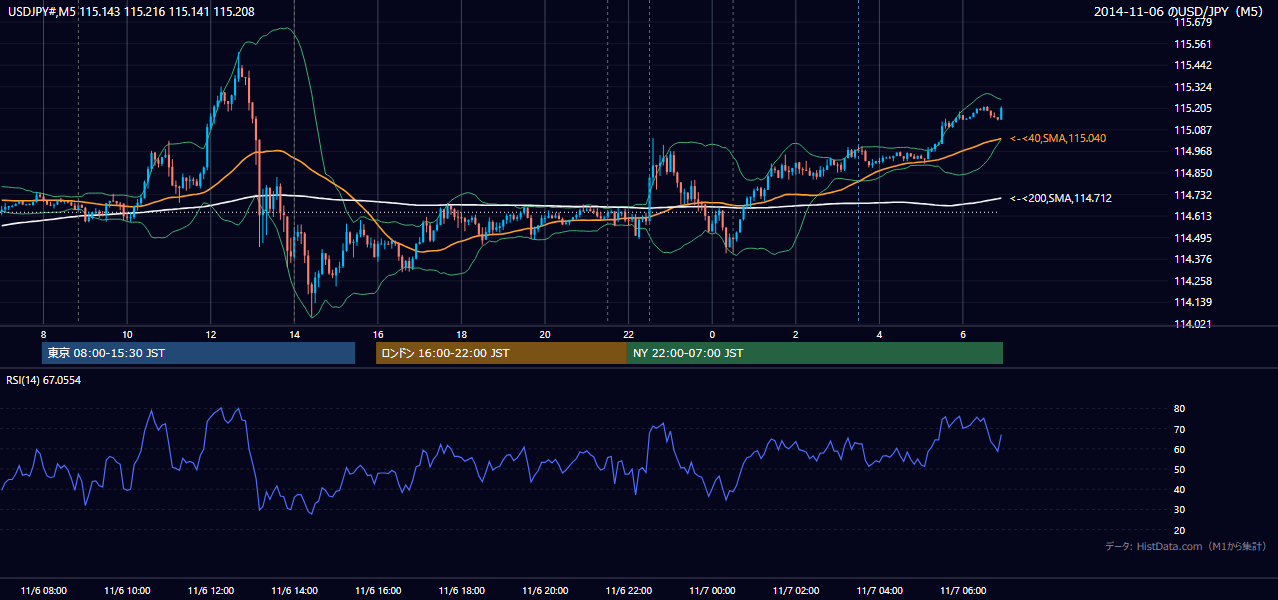Click RSI scale value 30
1278x600 pixels.
[x=1179, y=510]
